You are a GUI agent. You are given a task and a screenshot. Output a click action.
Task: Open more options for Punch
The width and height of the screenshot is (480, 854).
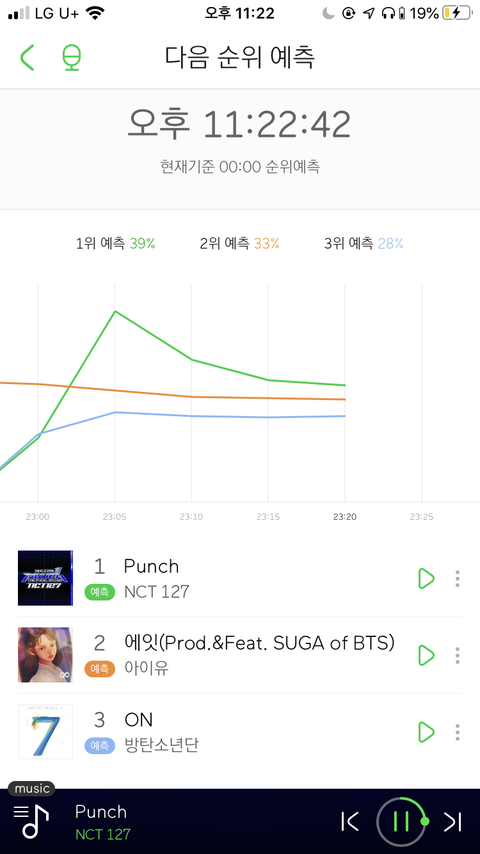coord(457,578)
